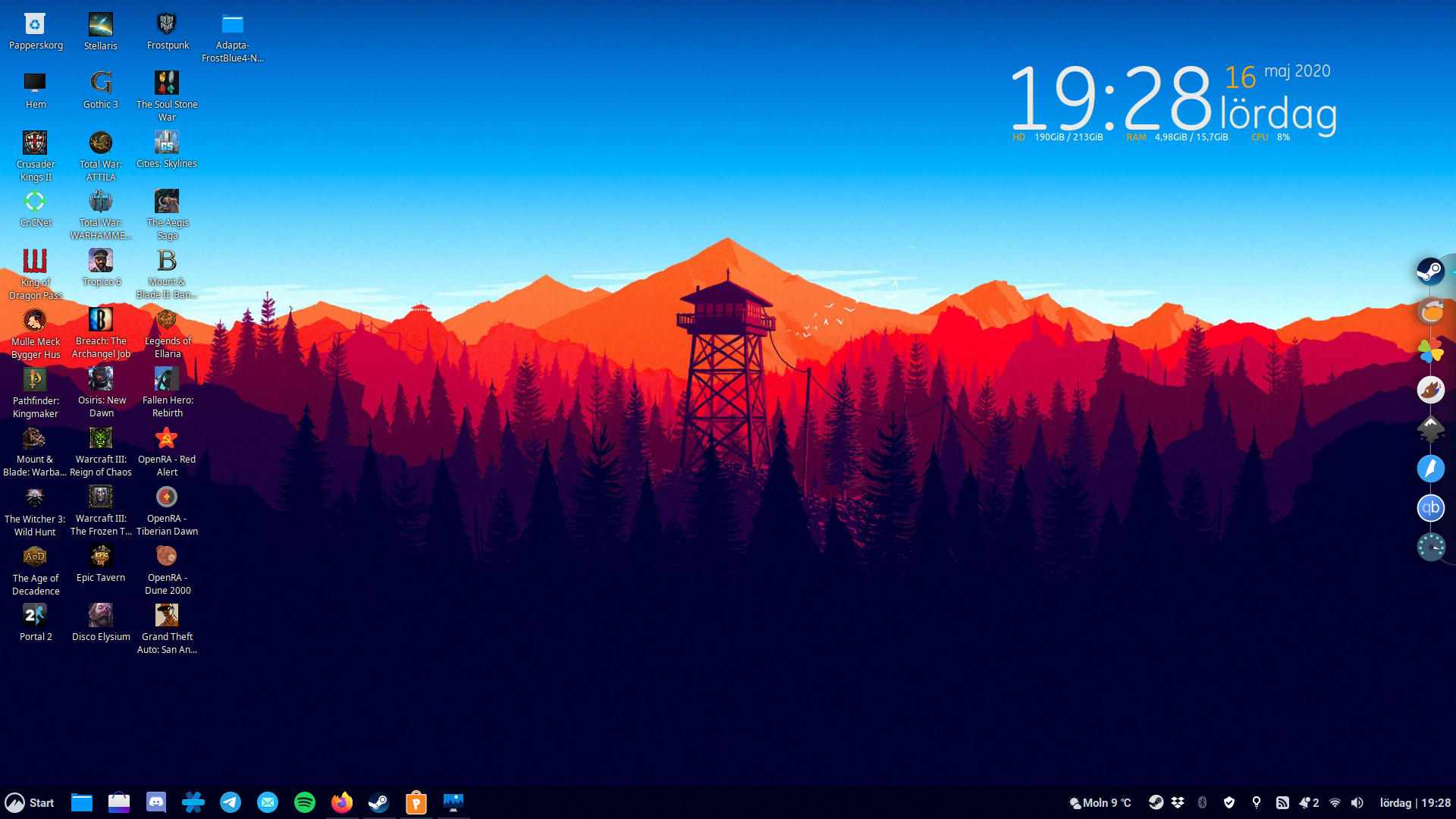Viewport: 1456px width, 819px height.
Task: Launch Stellaris from the desktop
Action: [x=101, y=32]
